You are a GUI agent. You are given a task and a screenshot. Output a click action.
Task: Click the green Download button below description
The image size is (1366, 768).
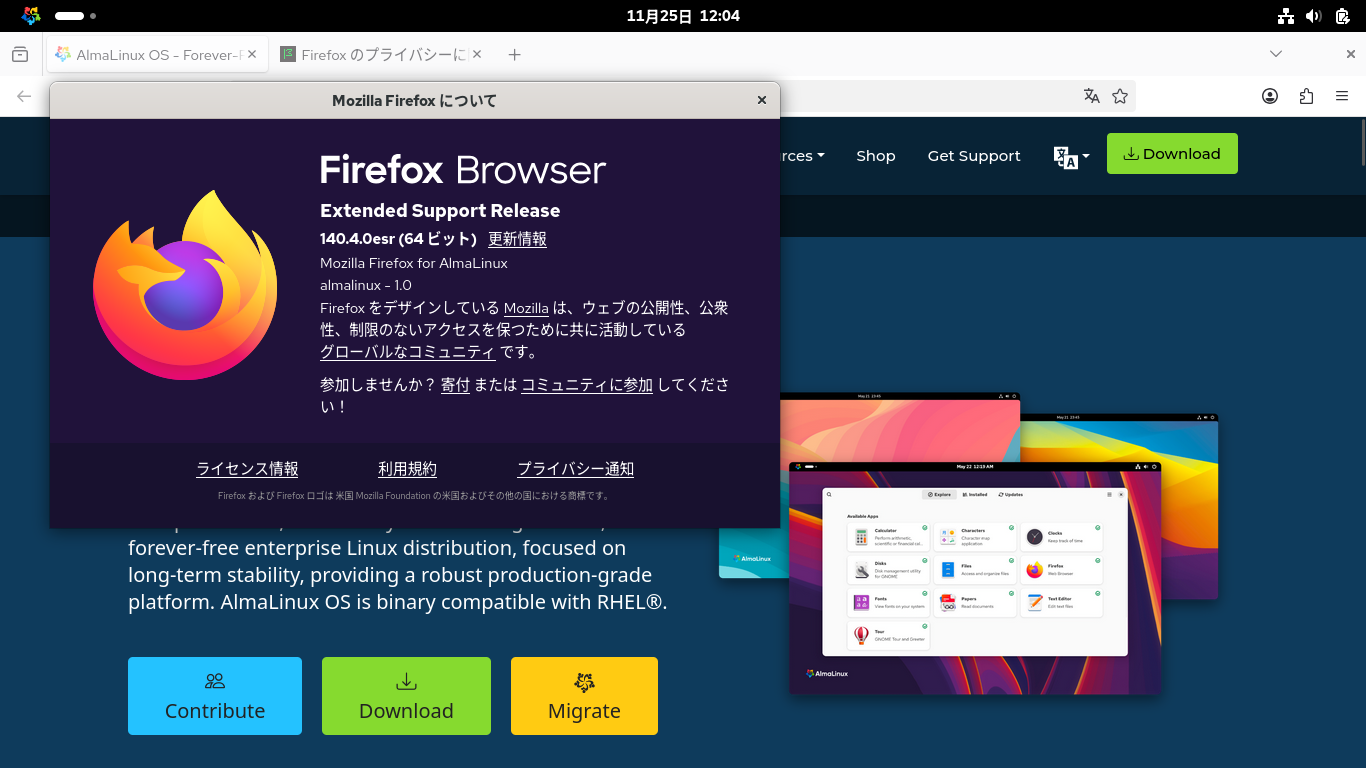(x=406, y=696)
